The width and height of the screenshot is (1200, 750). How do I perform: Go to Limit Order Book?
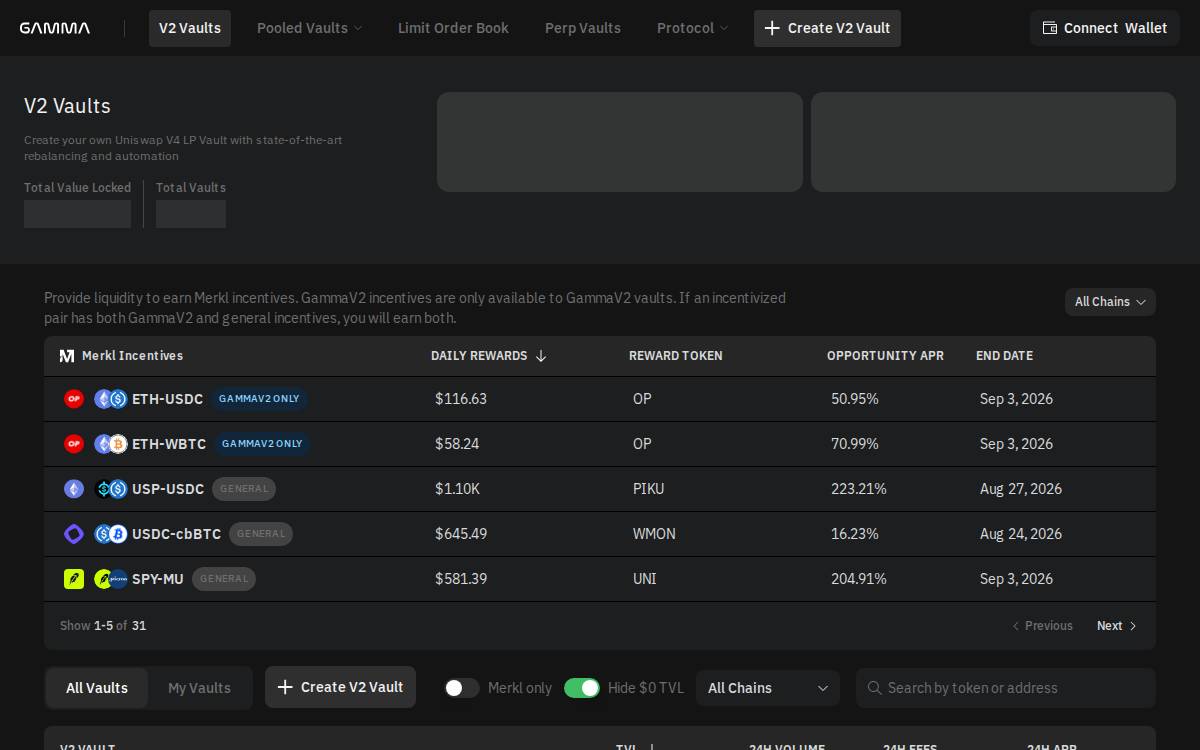[453, 28]
